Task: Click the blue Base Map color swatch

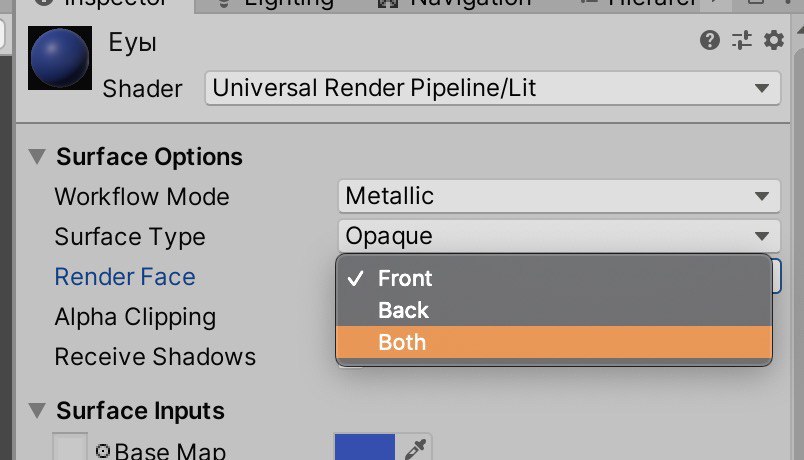Action: pyautogui.click(x=365, y=447)
